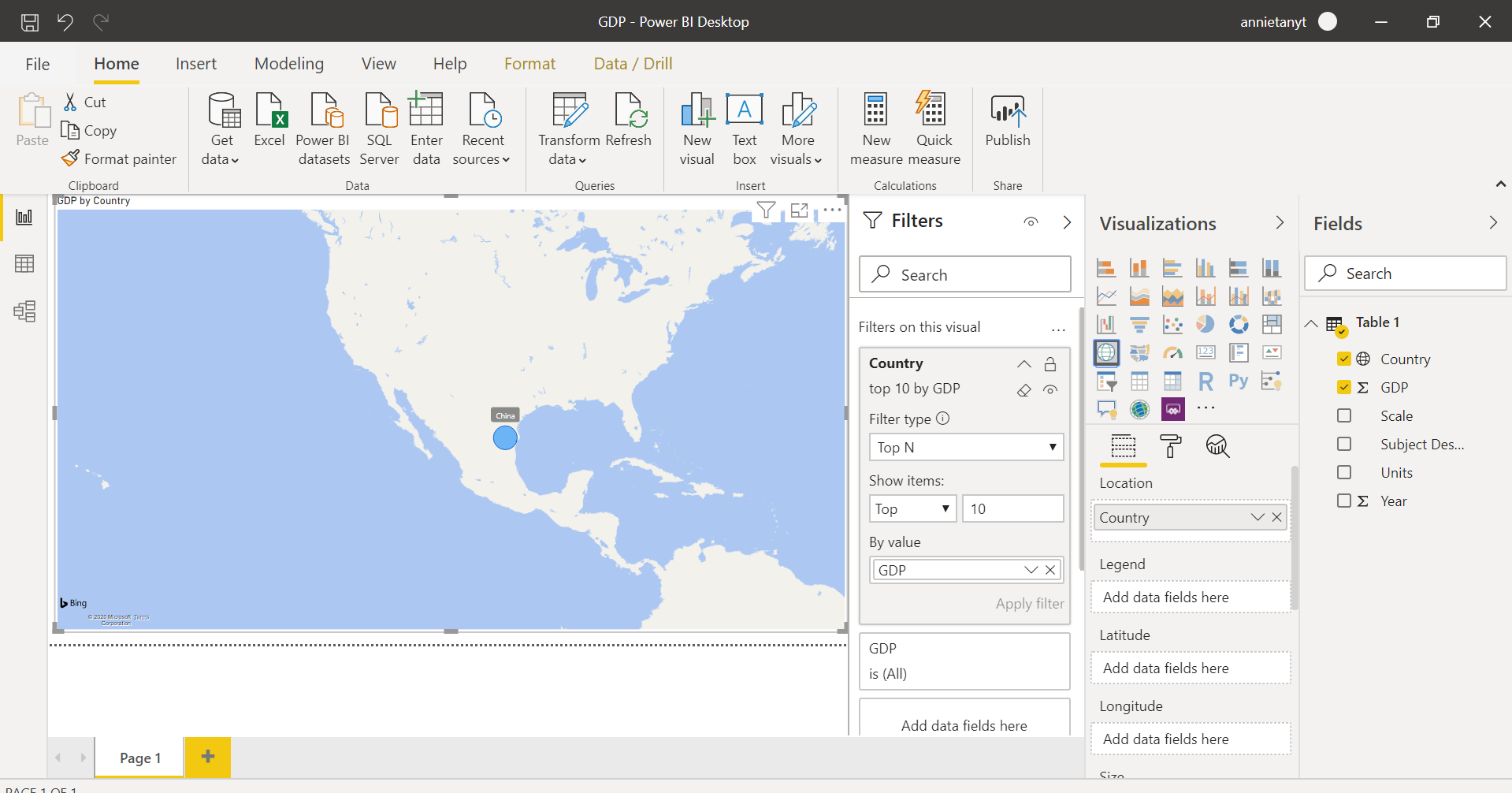Pick the slicer visual
Screen dimensions: 1512x793
pos(1106,382)
